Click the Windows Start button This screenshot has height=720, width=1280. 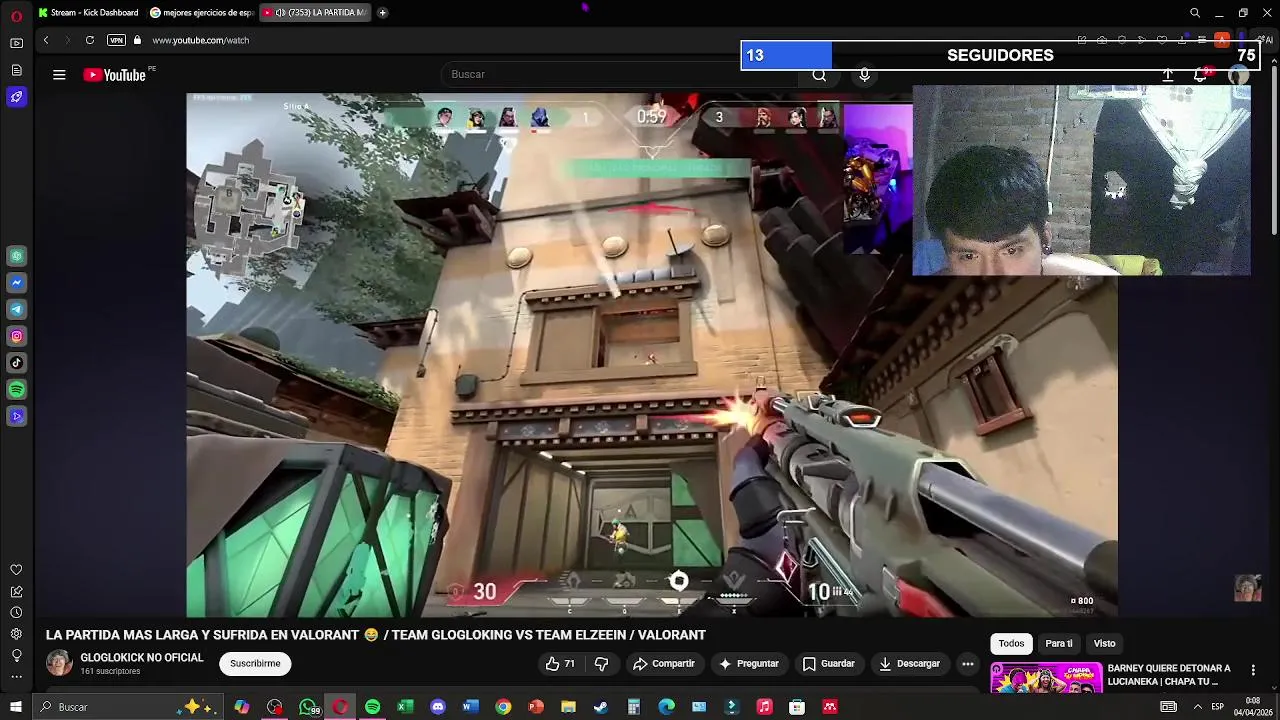[16, 707]
